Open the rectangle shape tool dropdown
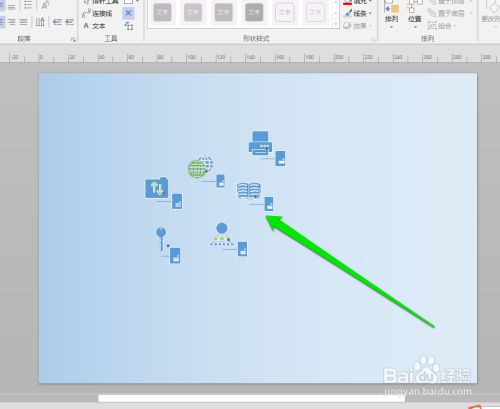The height and width of the screenshot is (409, 500). [x=137, y=2]
